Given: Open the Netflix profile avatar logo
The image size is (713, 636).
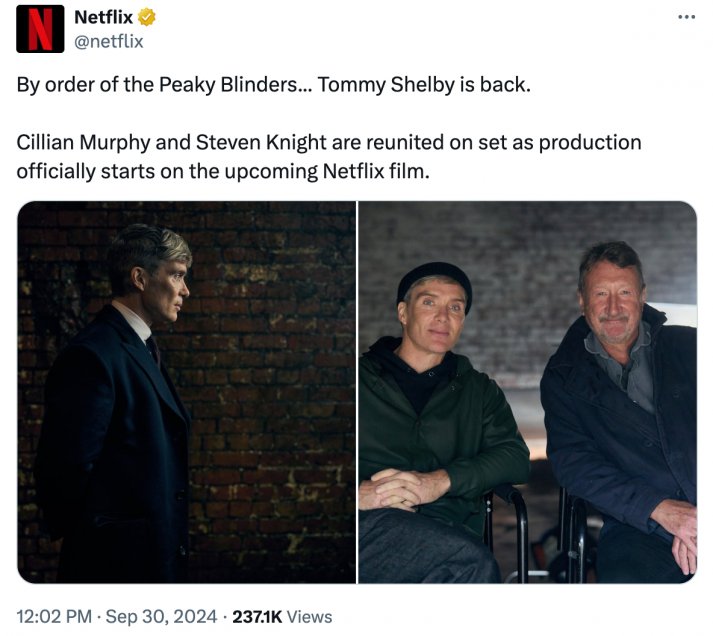Looking at the screenshot, I should pyautogui.click(x=40, y=29).
